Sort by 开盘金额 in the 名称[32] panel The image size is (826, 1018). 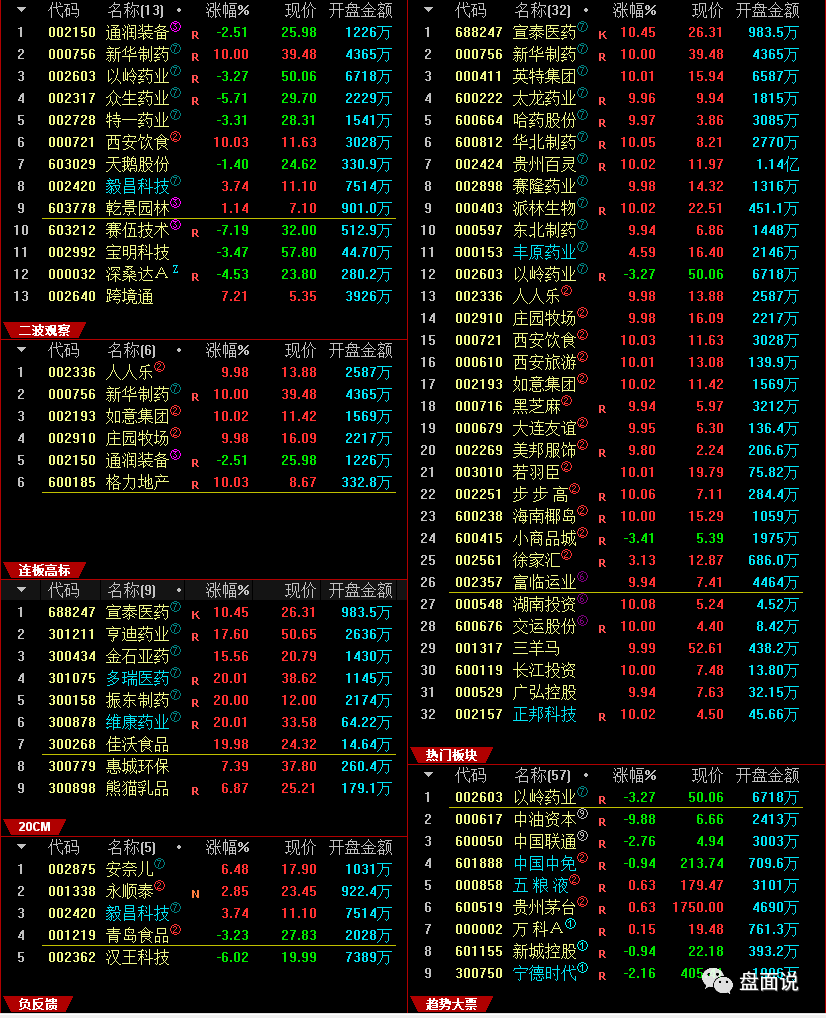pos(767,10)
